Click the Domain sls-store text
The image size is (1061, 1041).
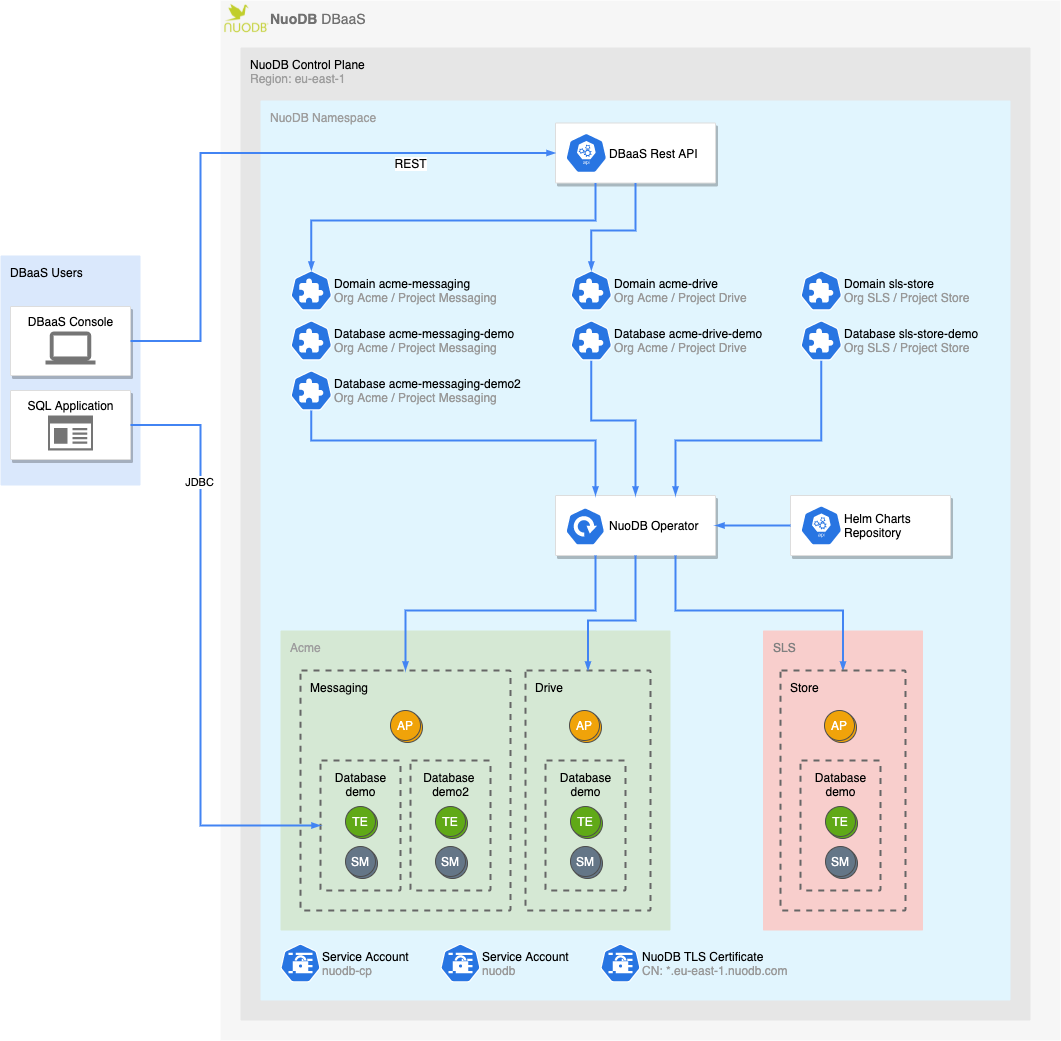pyautogui.click(x=888, y=284)
